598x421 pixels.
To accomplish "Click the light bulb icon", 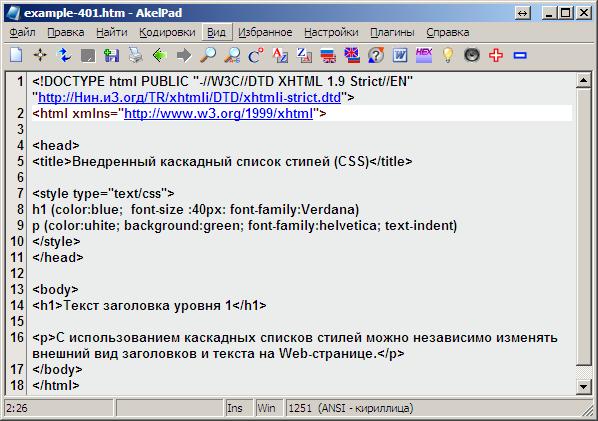I will tap(448, 56).
